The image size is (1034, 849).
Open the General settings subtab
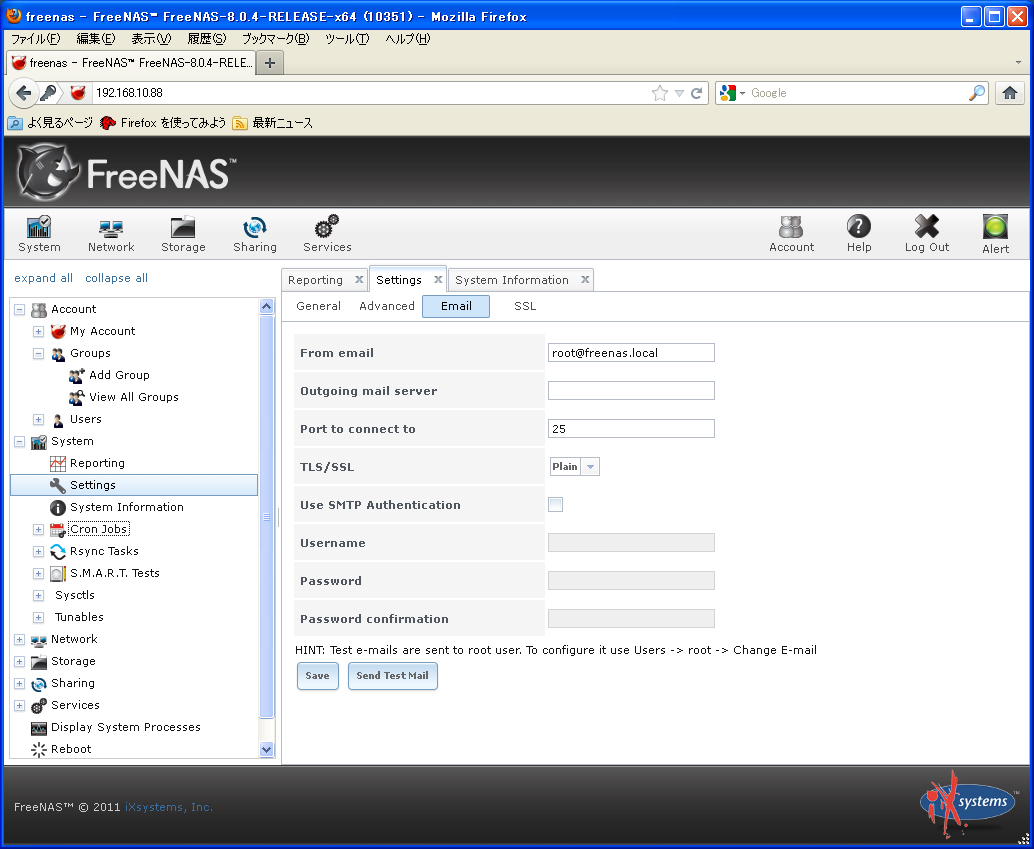(x=319, y=306)
